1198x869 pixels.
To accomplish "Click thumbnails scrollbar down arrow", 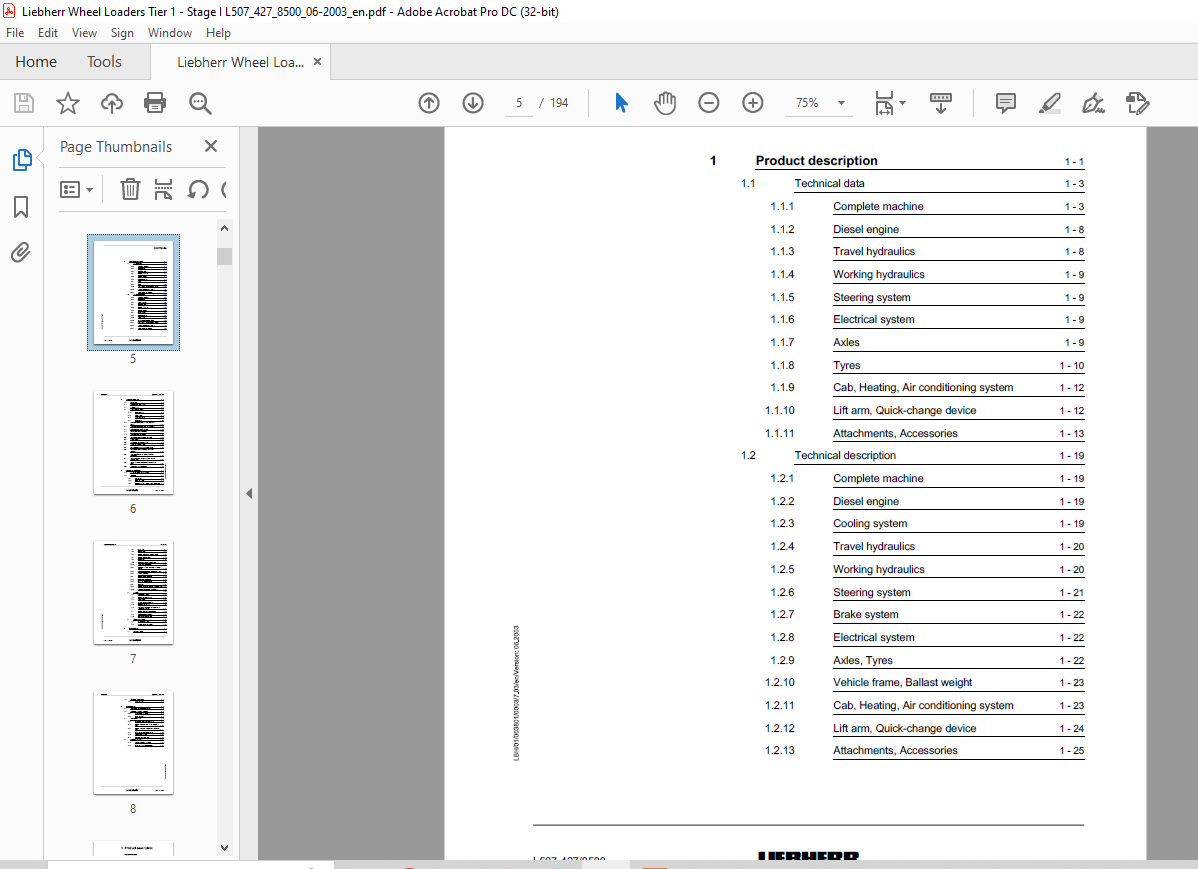I will click(224, 848).
